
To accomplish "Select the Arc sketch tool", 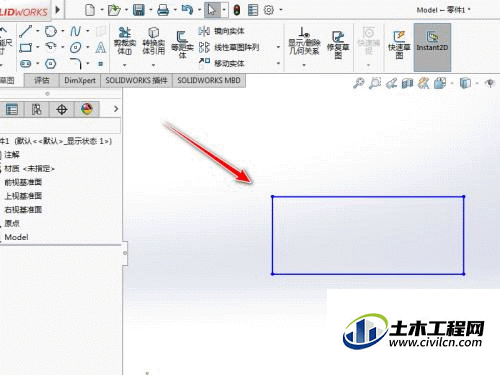I will click(x=51, y=46).
